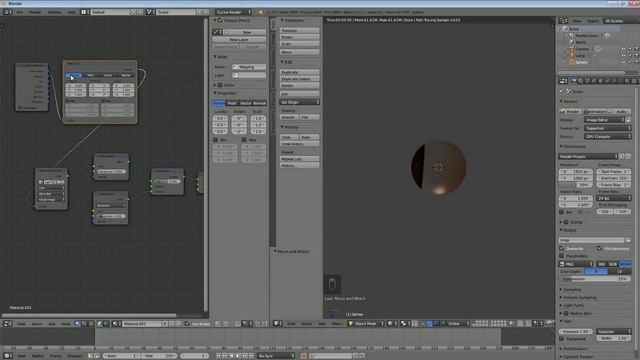
Task: Adjust the Compression slider
Action: pyautogui.click(x=595, y=279)
